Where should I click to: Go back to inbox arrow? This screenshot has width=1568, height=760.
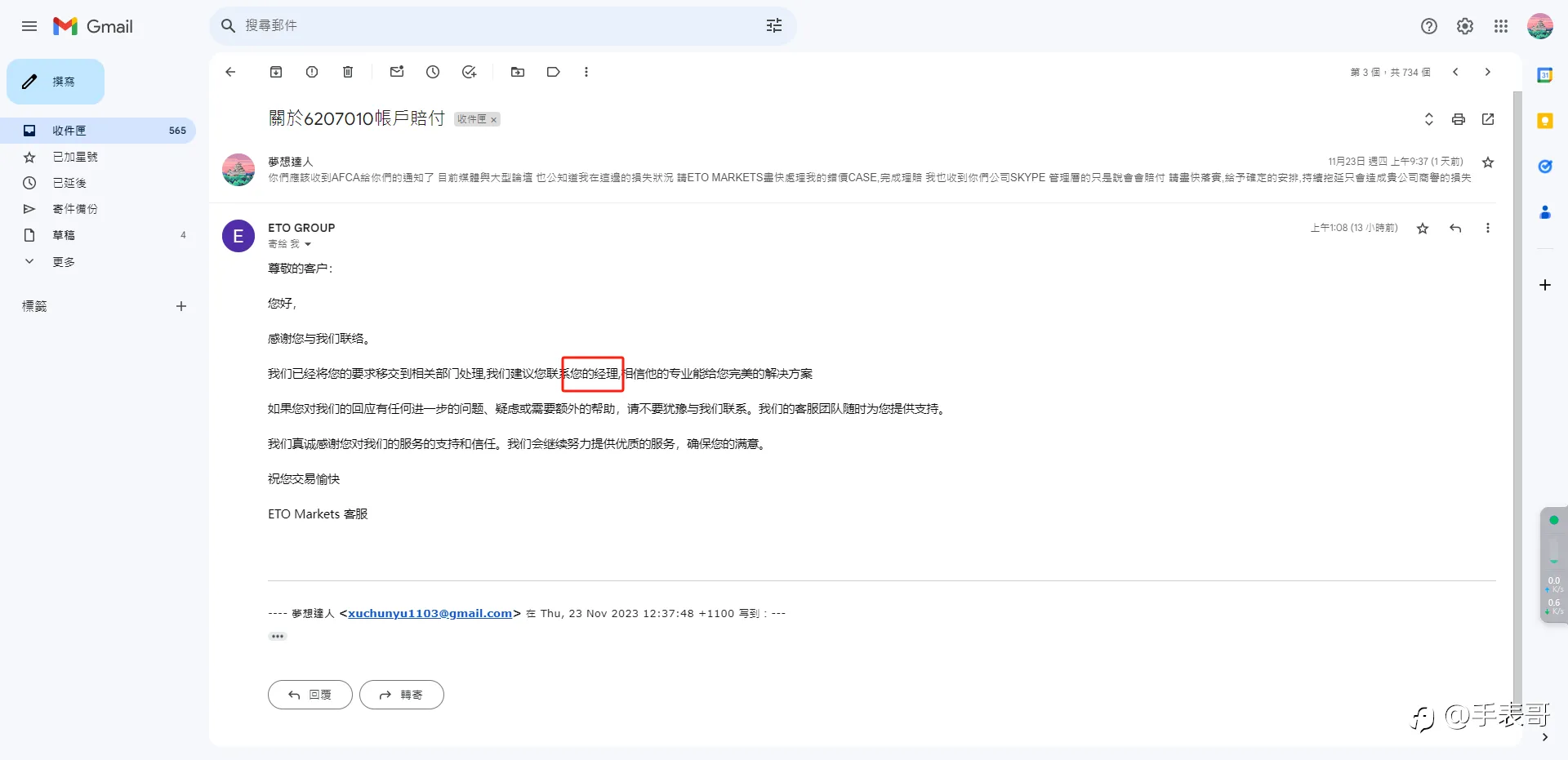[x=230, y=72]
